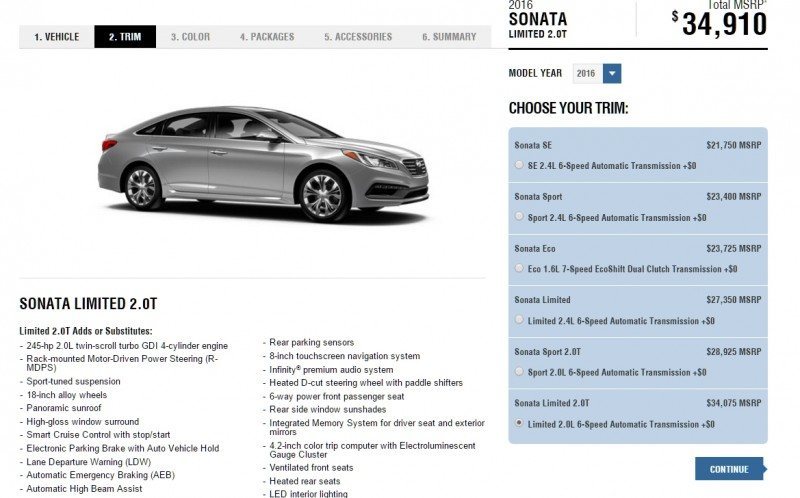The width and height of the screenshot is (800, 498).
Task: Jump to the 6. Summary step tab
Action: click(x=449, y=37)
